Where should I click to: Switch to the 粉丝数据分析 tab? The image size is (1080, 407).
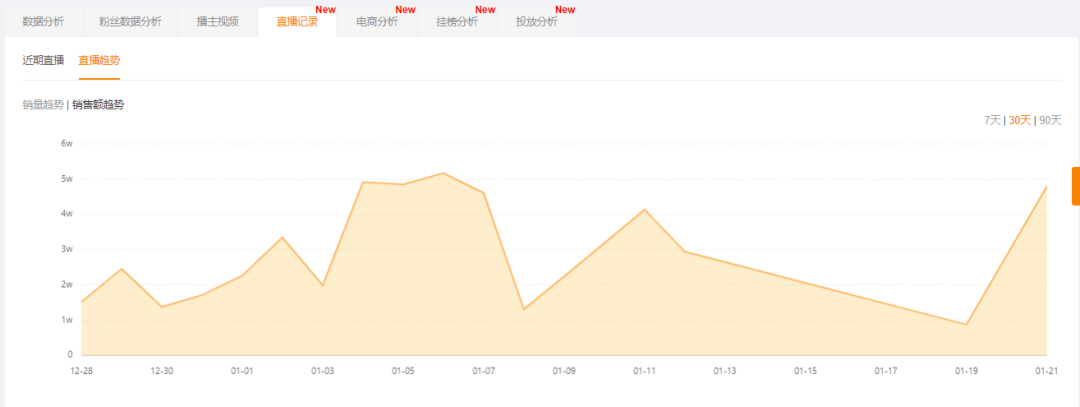[129, 22]
